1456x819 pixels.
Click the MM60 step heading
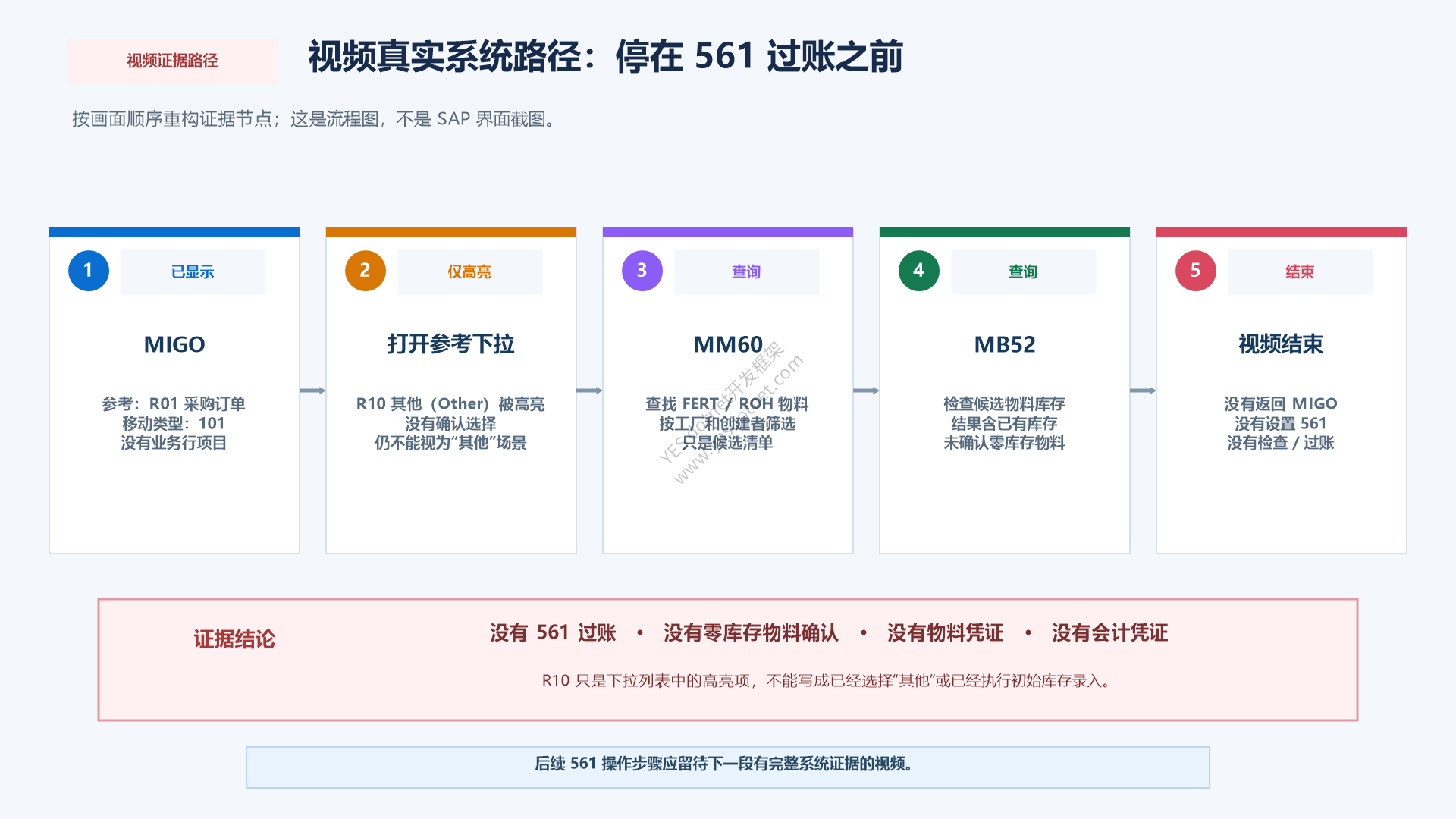tap(728, 344)
